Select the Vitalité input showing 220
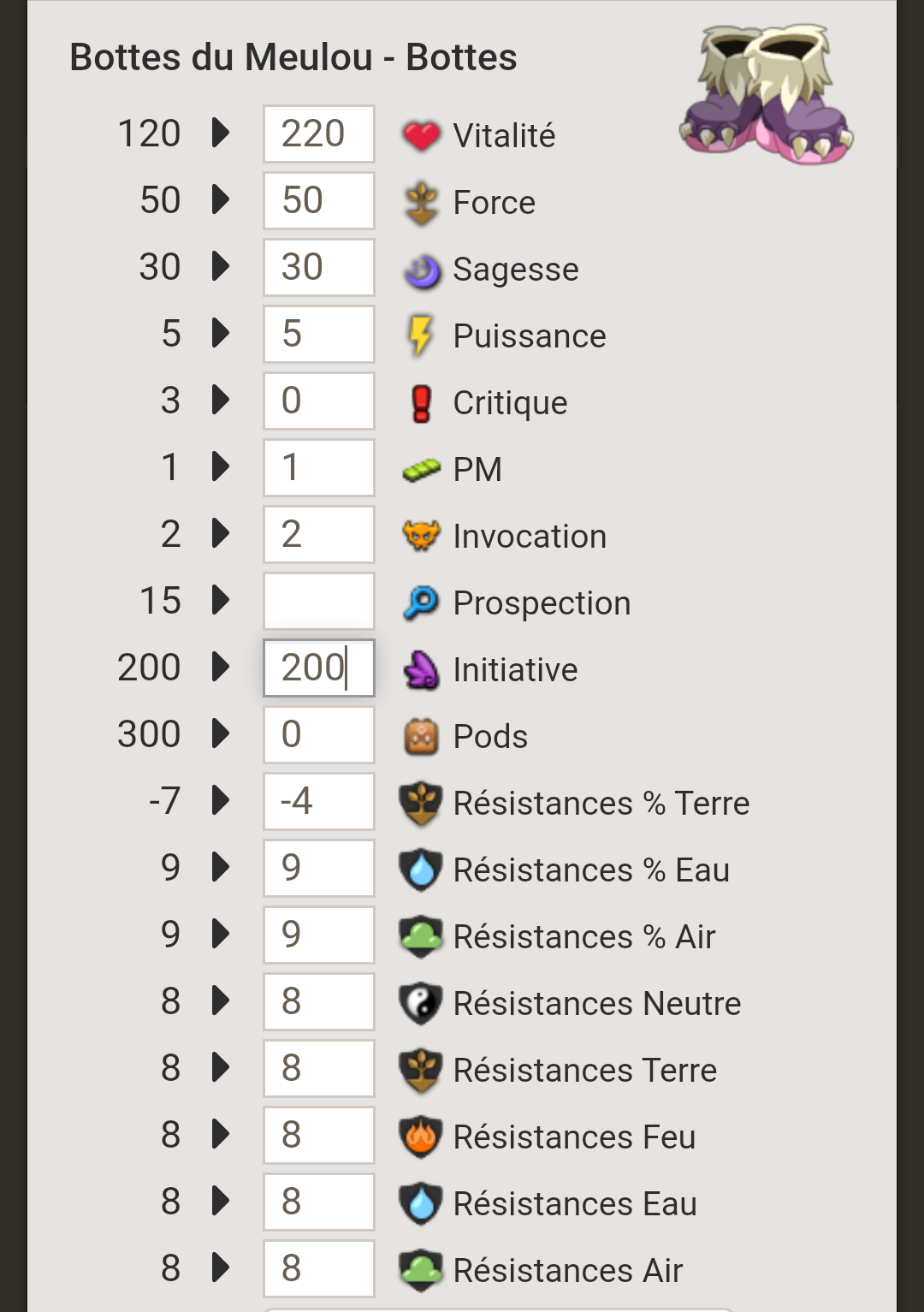The height and width of the screenshot is (1312, 924). pyautogui.click(x=319, y=134)
